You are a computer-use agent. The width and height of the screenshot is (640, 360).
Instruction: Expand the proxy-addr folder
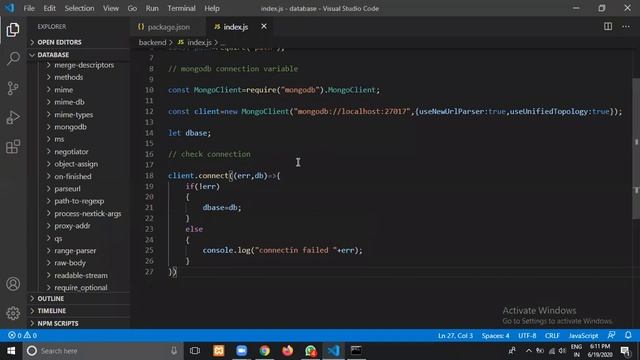pos(72,226)
